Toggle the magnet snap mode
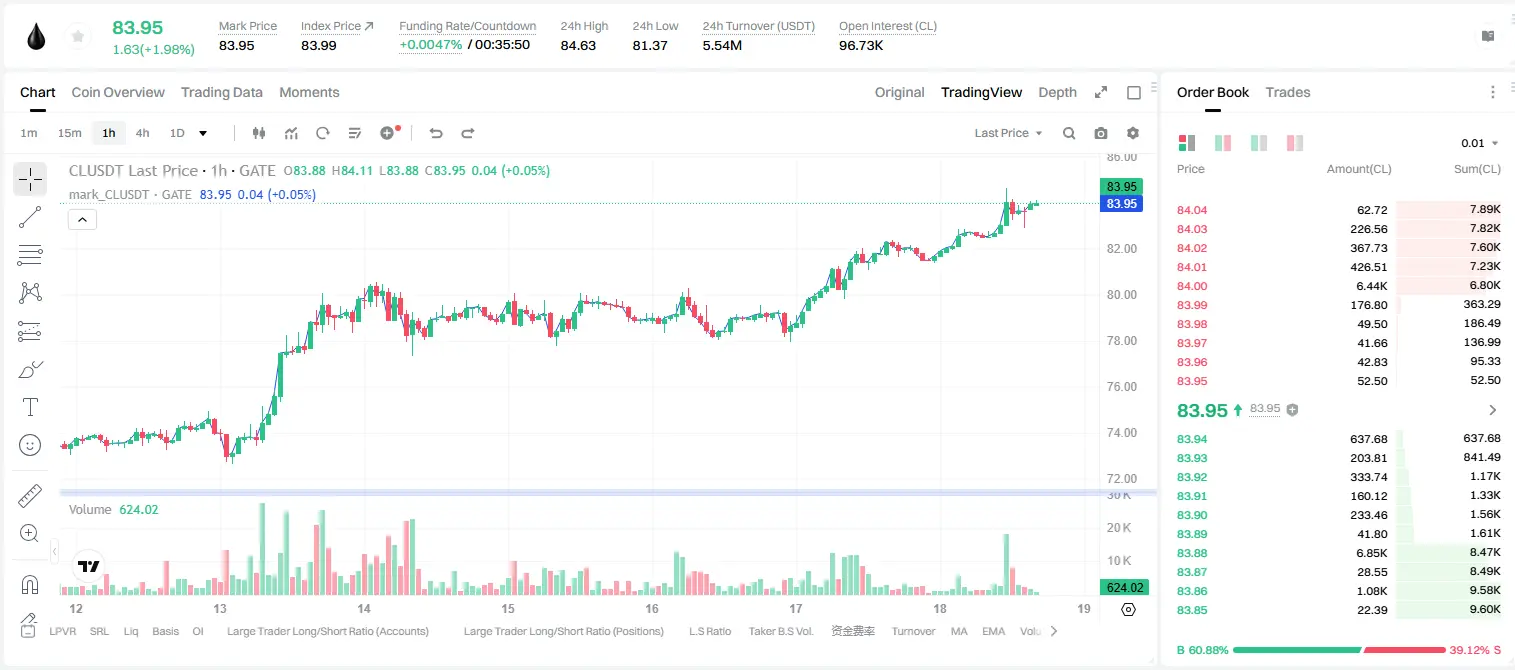The height and width of the screenshot is (670, 1515). click(x=30, y=585)
